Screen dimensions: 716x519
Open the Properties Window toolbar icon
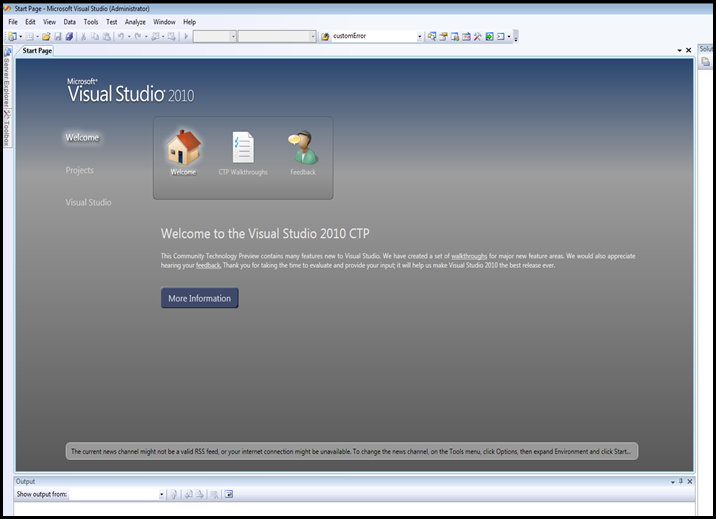443,36
